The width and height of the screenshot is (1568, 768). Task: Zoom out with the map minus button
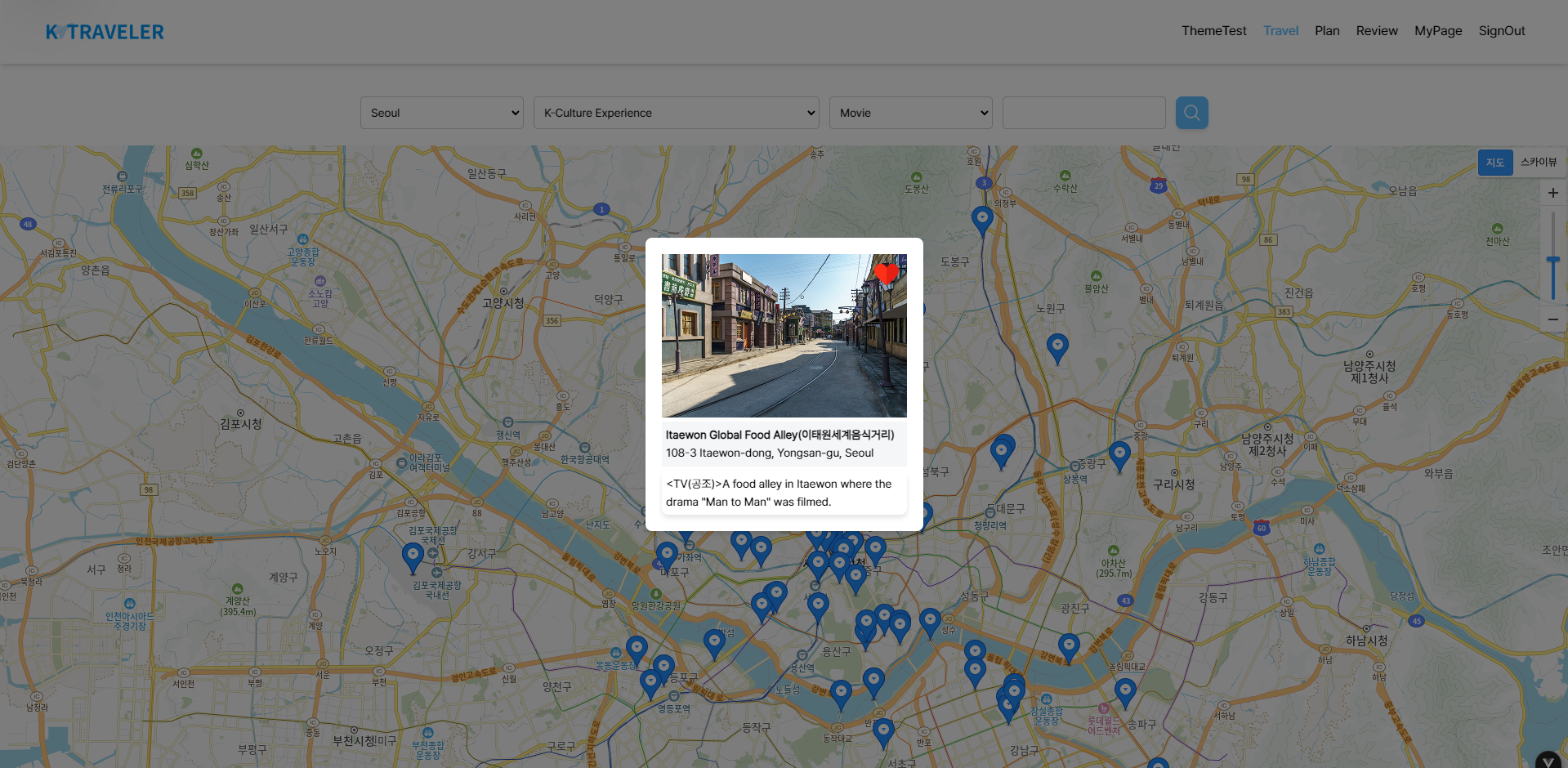point(1553,319)
